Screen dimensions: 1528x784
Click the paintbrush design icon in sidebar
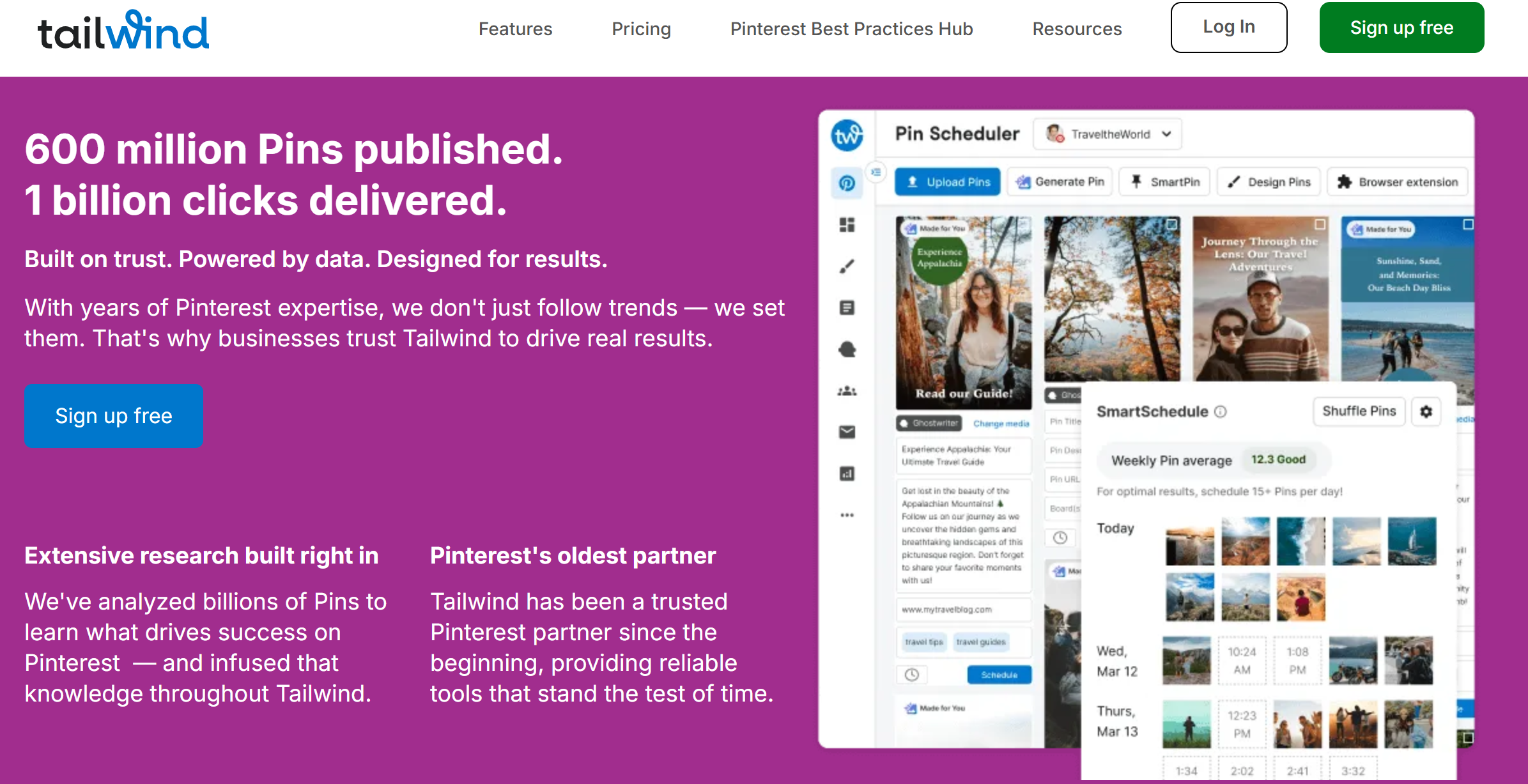click(x=847, y=266)
